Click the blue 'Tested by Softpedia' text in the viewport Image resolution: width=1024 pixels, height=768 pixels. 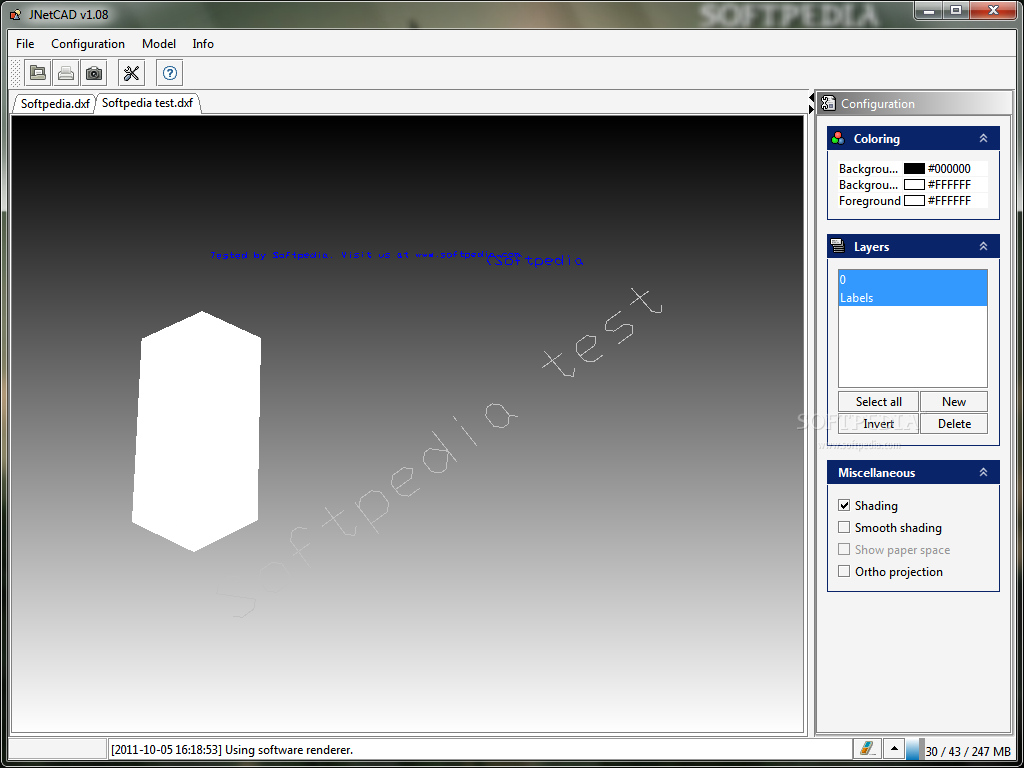point(365,255)
